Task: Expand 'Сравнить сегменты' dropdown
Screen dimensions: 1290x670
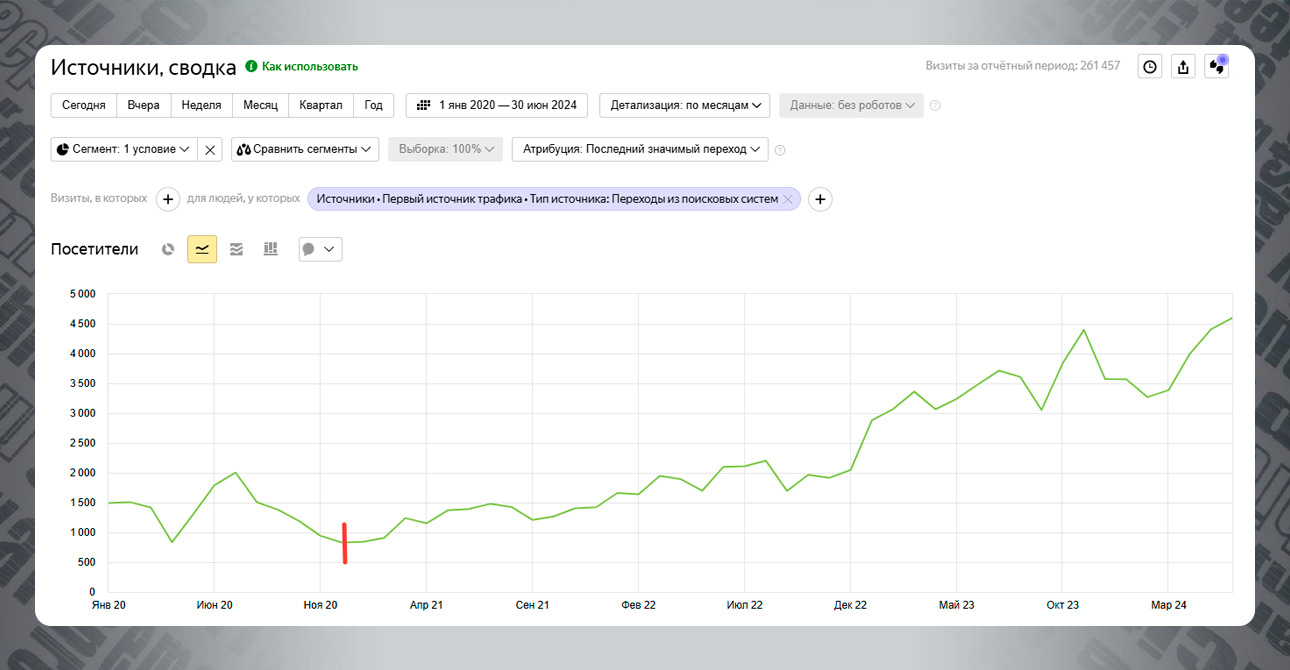Action: pos(305,149)
